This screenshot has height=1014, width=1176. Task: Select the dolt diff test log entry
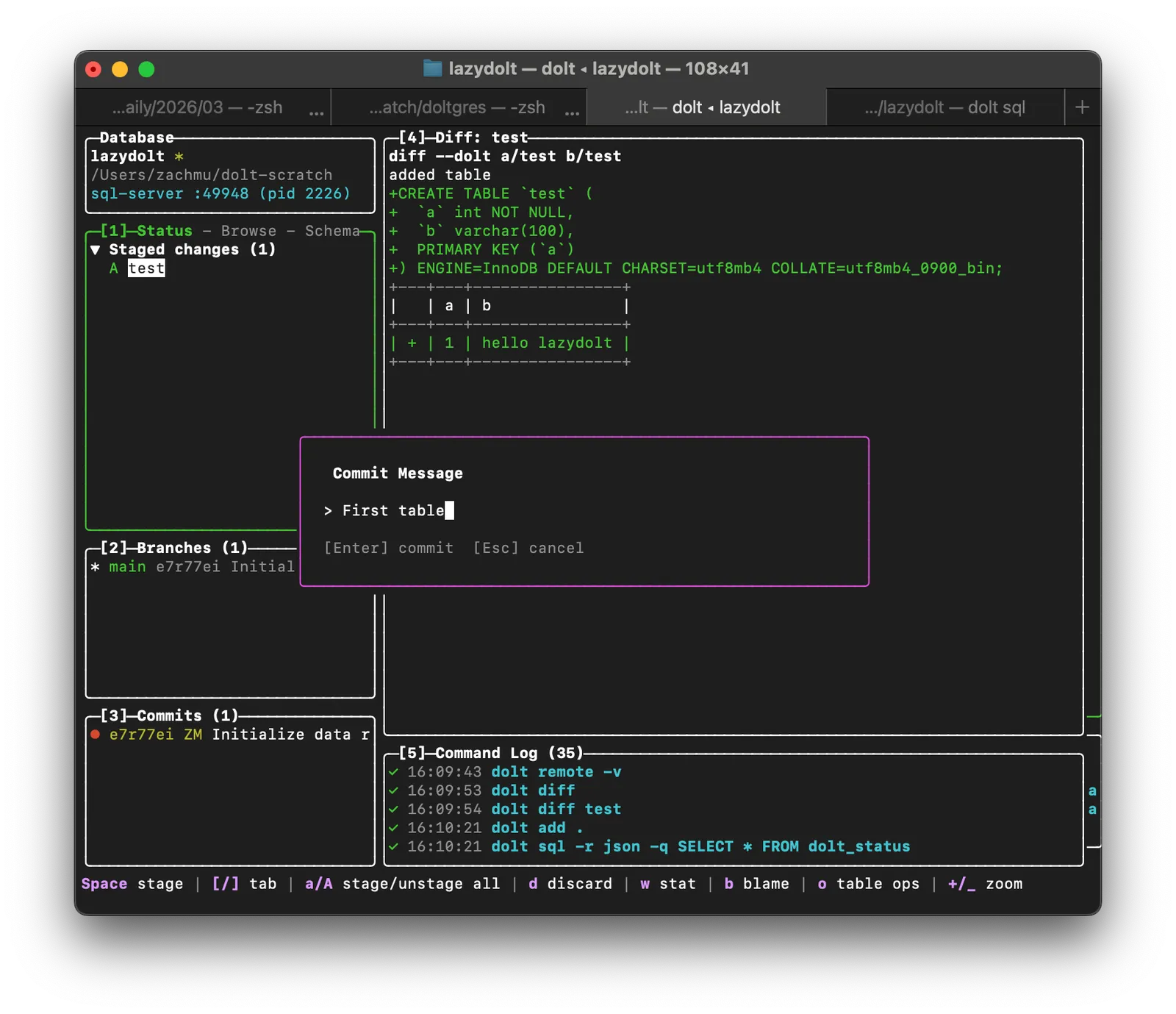pyautogui.click(x=556, y=810)
